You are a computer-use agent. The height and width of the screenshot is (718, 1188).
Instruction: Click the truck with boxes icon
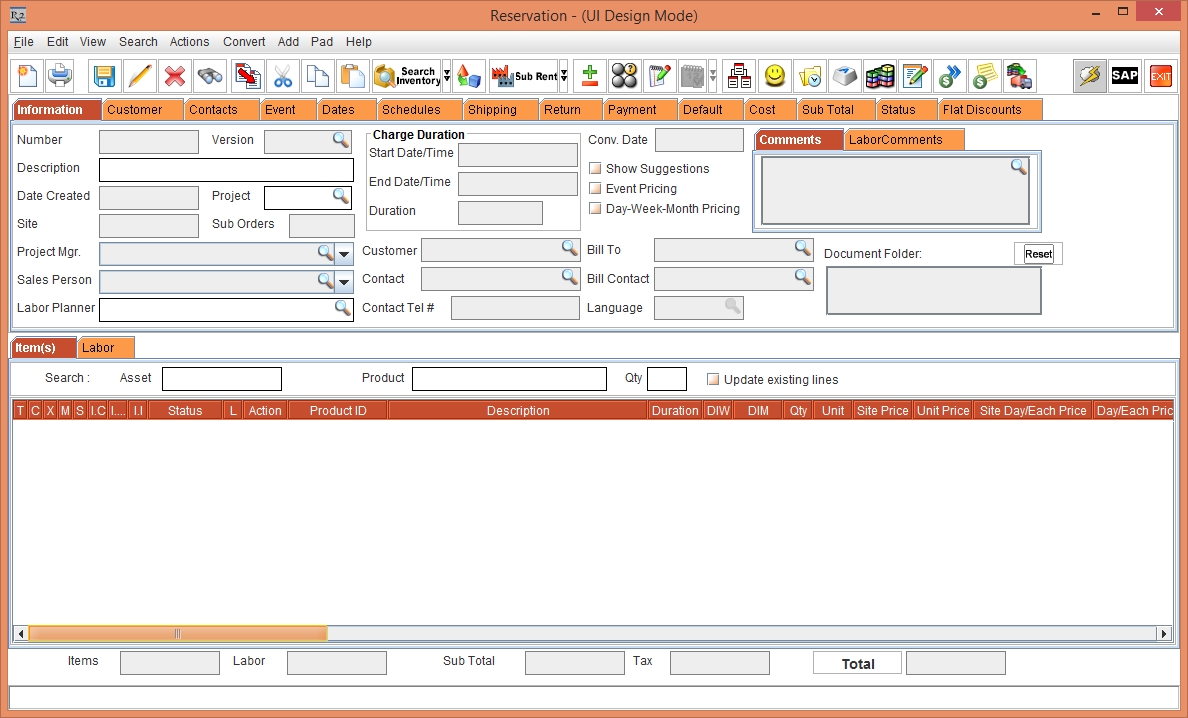pyautogui.click(x=1019, y=76)
